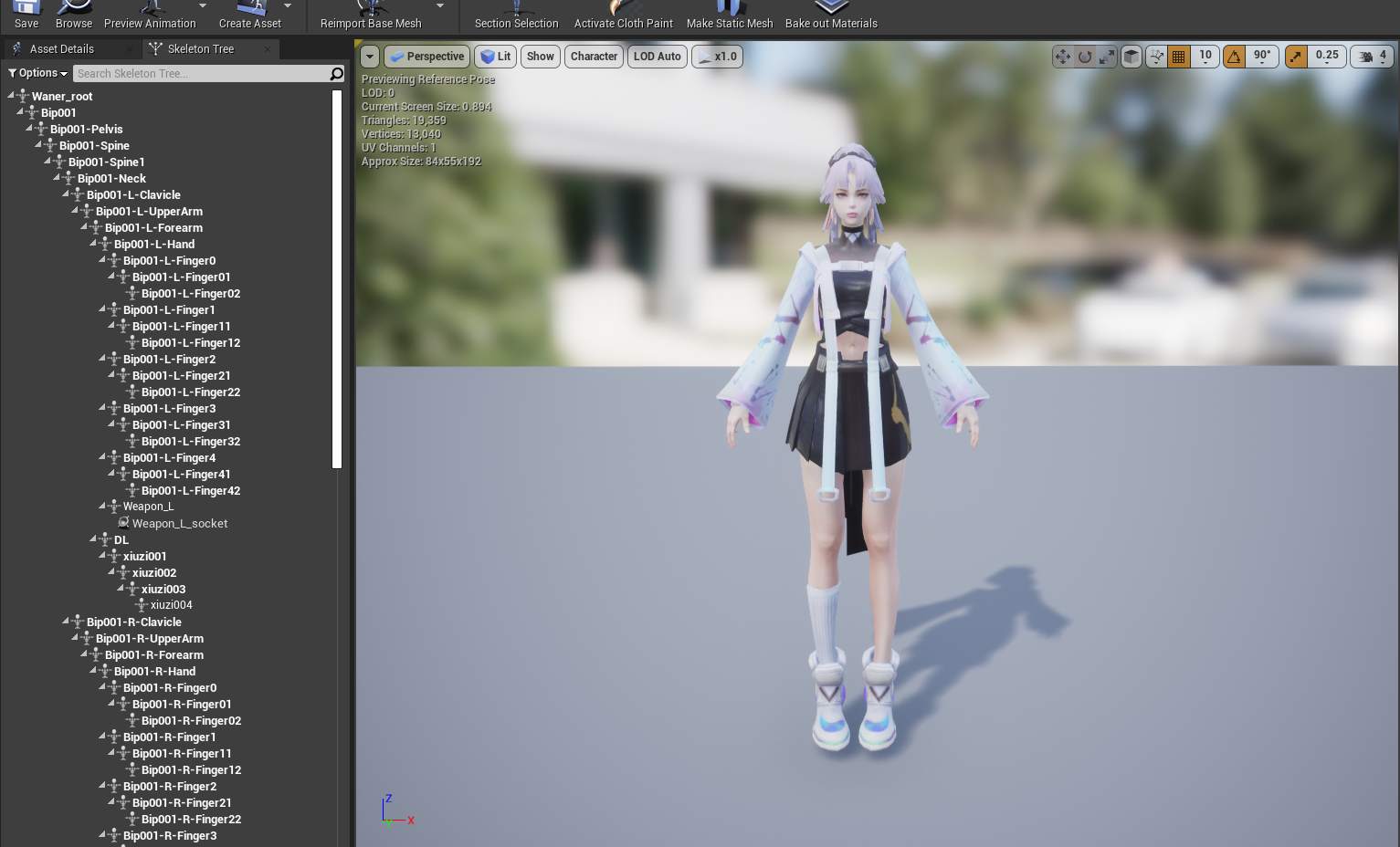Select the rotate gizmo tool
The image size is (1400, 847).
pos(1085,57)
